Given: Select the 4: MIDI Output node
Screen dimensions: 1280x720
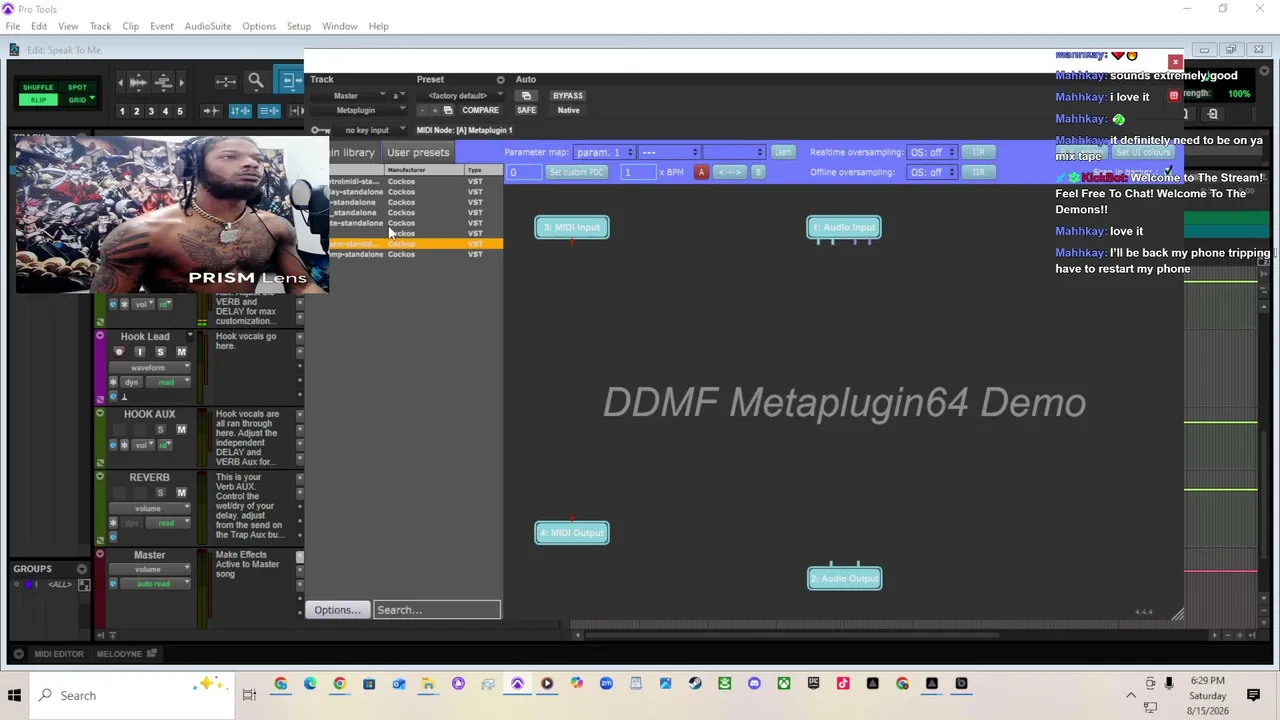Looking at the screenshot, I should pos(572,532).
